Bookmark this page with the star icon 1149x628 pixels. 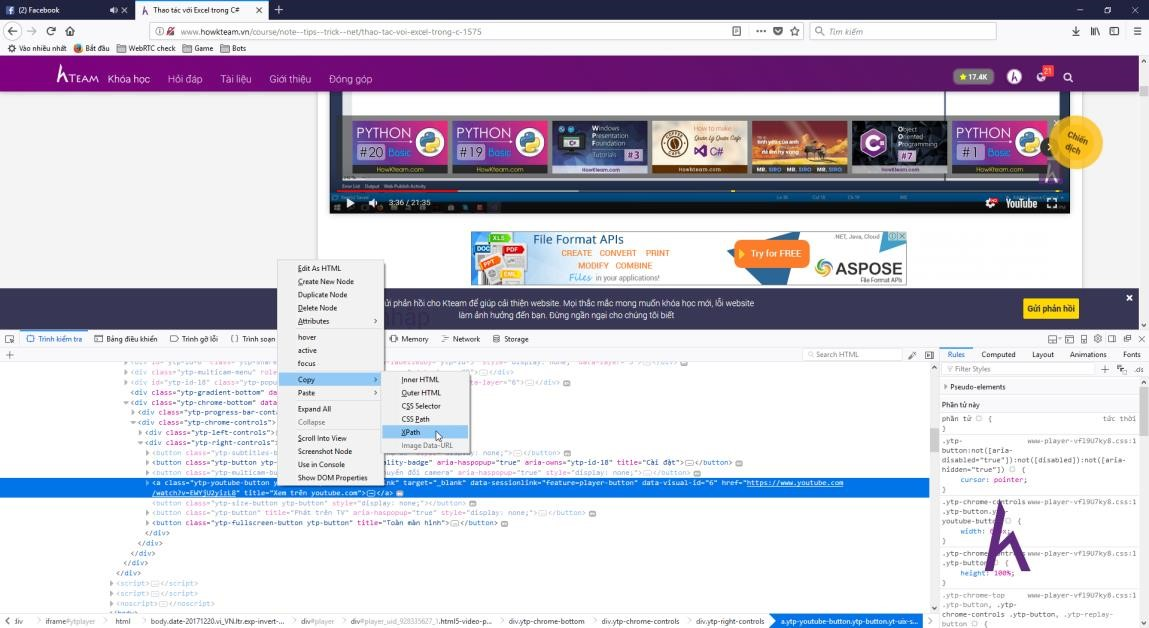pos(794,31)
